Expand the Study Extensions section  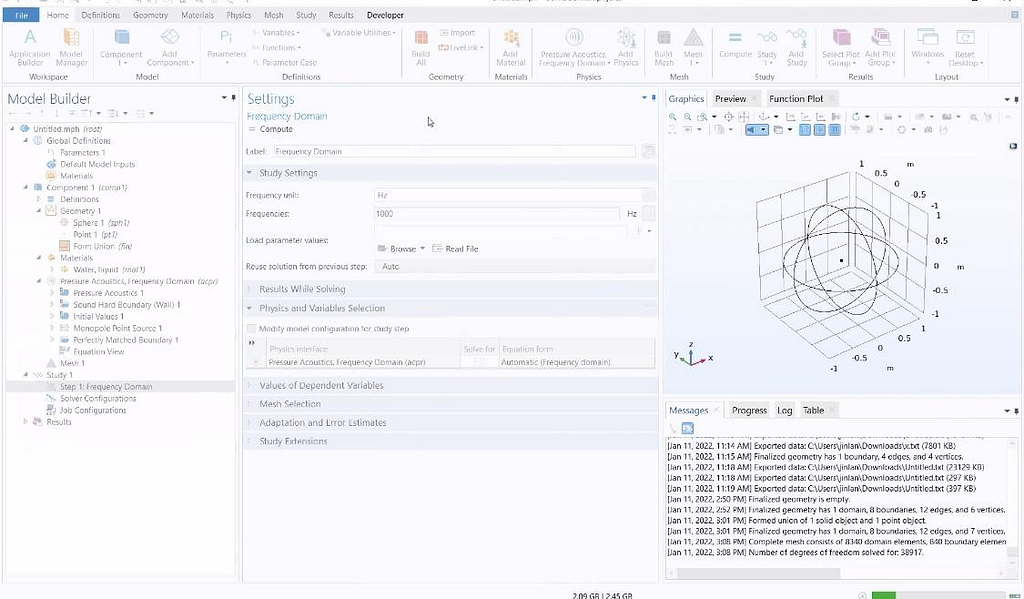[249, 441]
